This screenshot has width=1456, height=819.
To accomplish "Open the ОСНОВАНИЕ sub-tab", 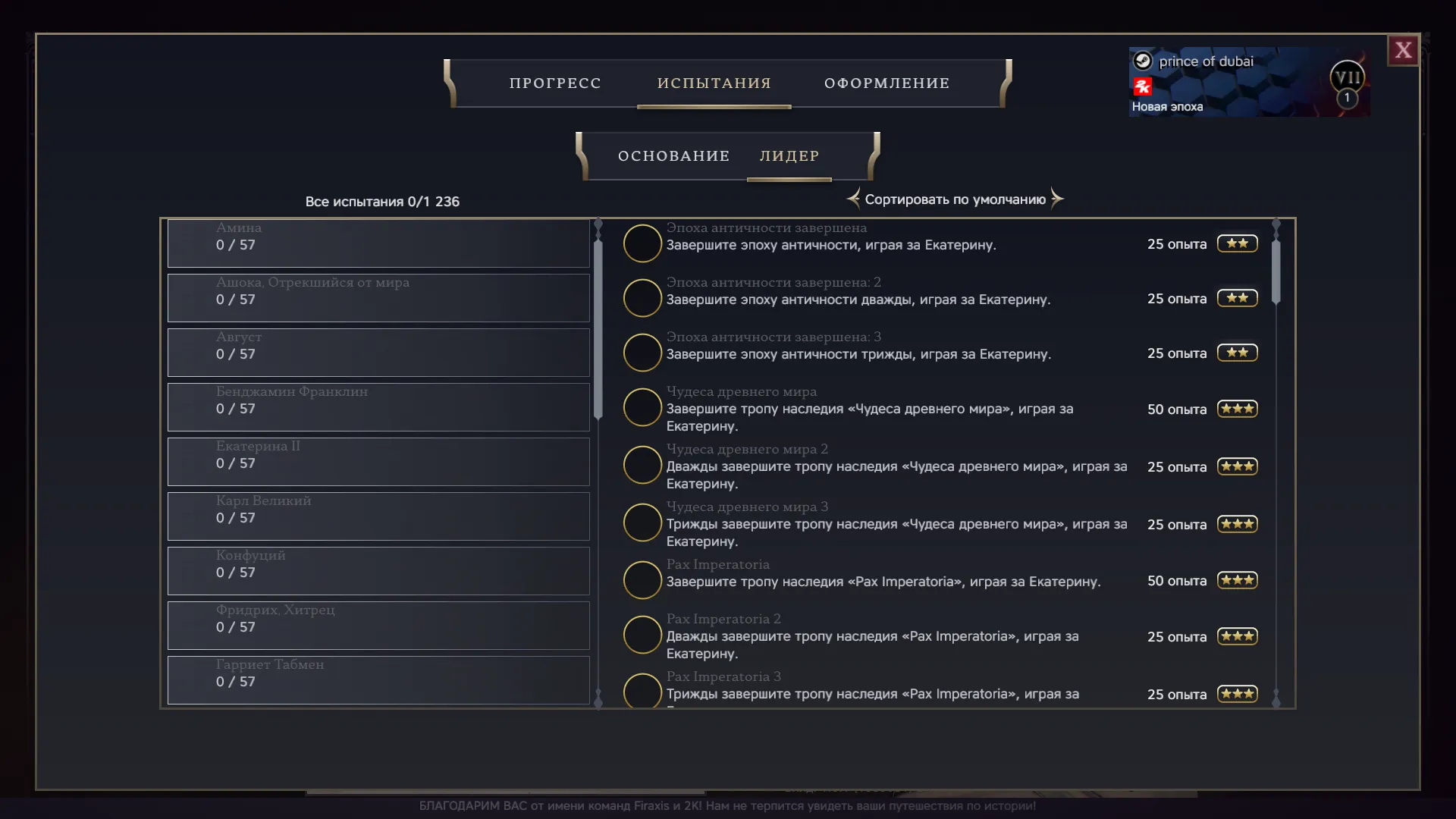I will (x=673, y=156).
